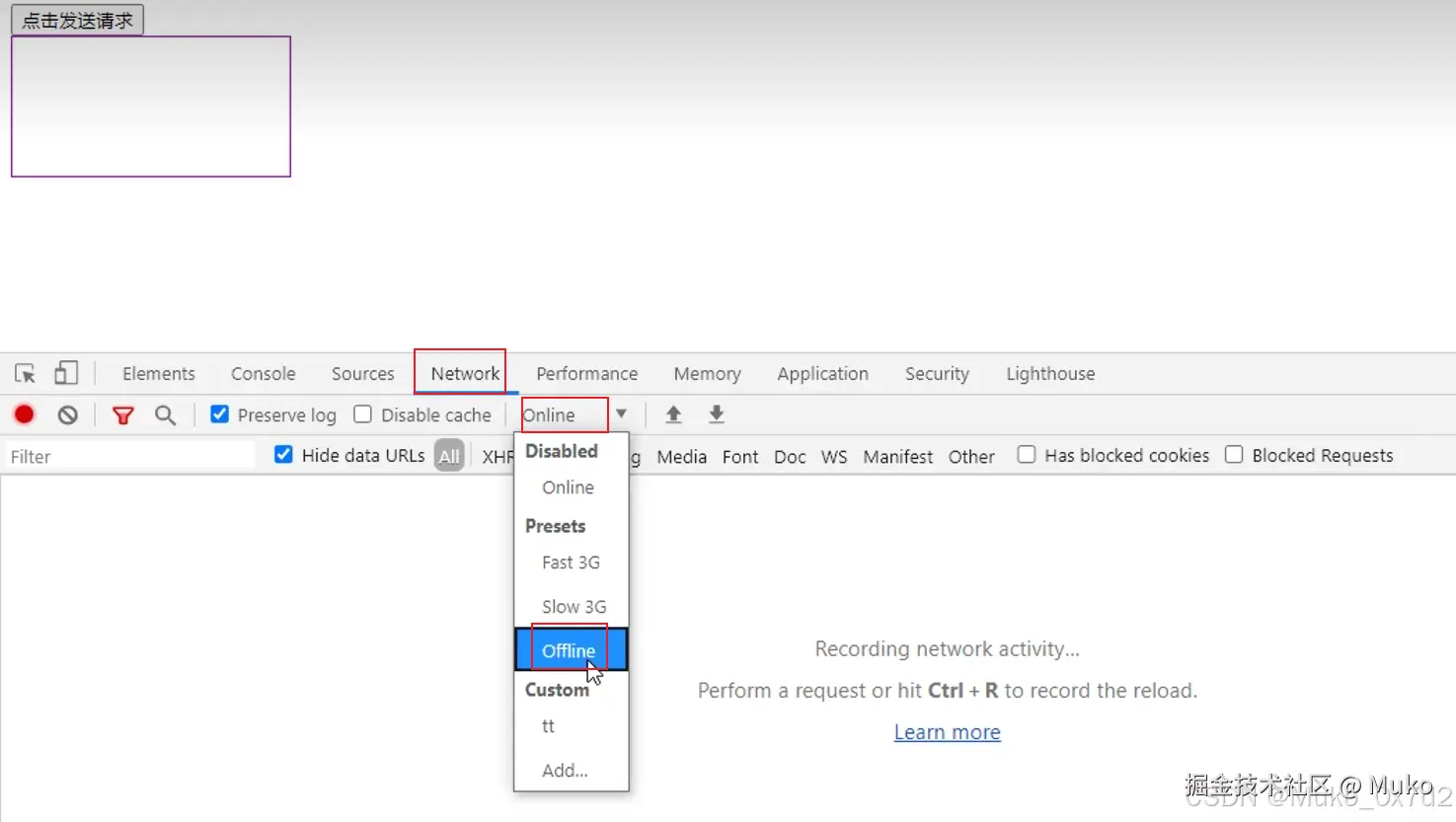Filter requests by Manifest type
This screenshot has width=1456, height=822.
tap(898, 457)
